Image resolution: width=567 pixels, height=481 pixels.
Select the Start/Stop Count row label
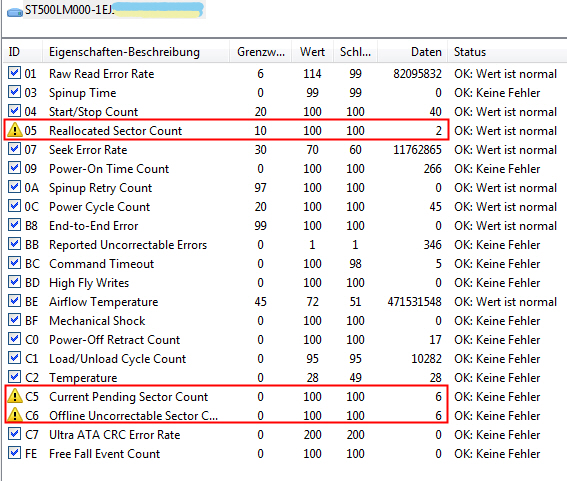click(94, 112)
